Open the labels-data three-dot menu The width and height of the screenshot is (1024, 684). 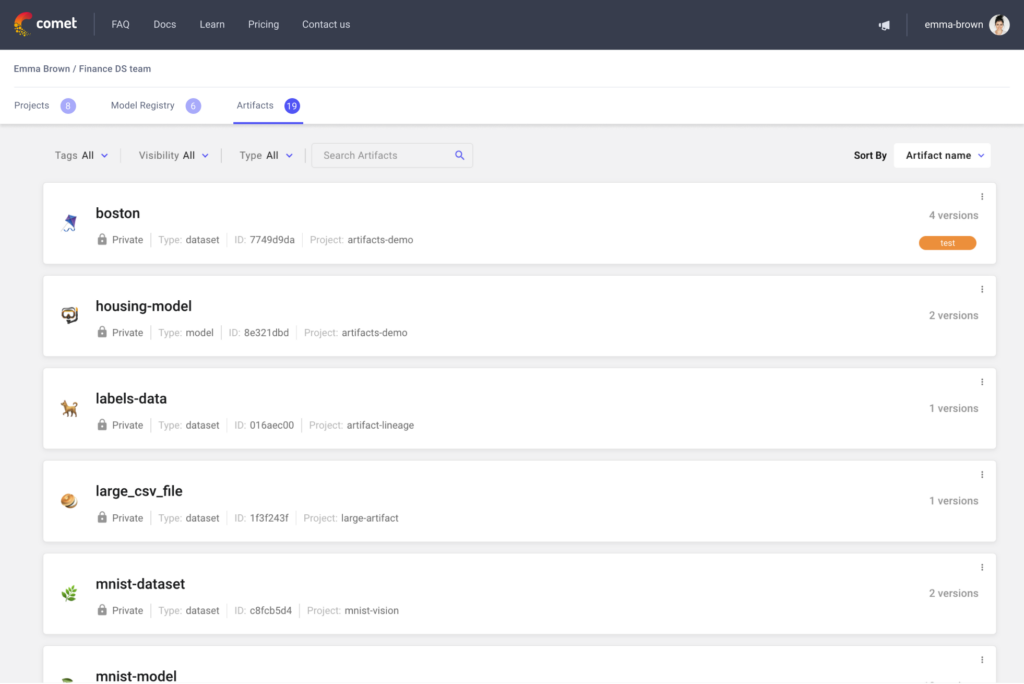[x=982, y=382]
